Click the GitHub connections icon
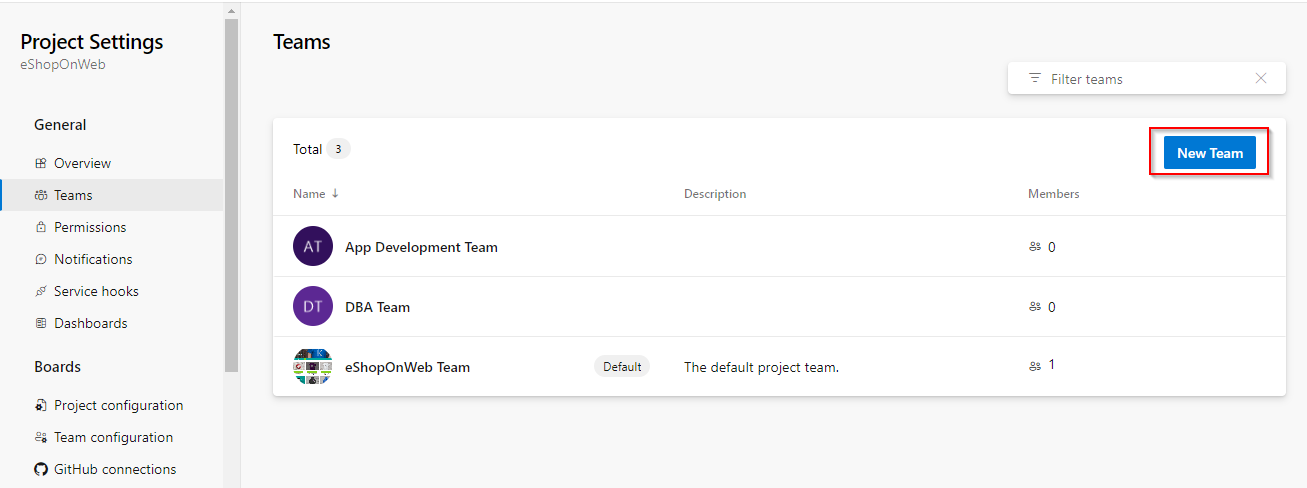Screen dimensions: 1307x488 41,469
